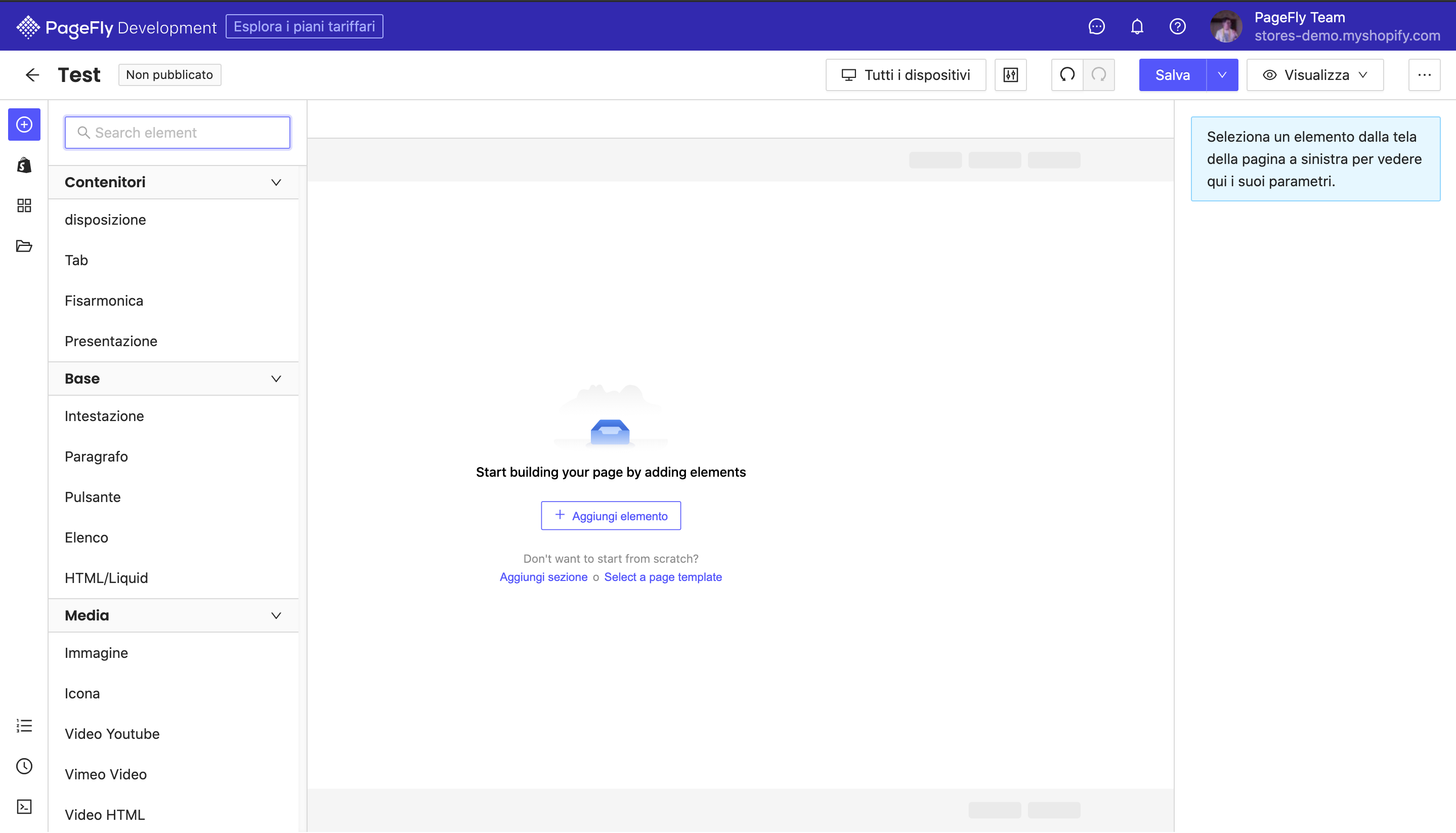
Task: Select the Intestazione element
Action: point(174,416)
